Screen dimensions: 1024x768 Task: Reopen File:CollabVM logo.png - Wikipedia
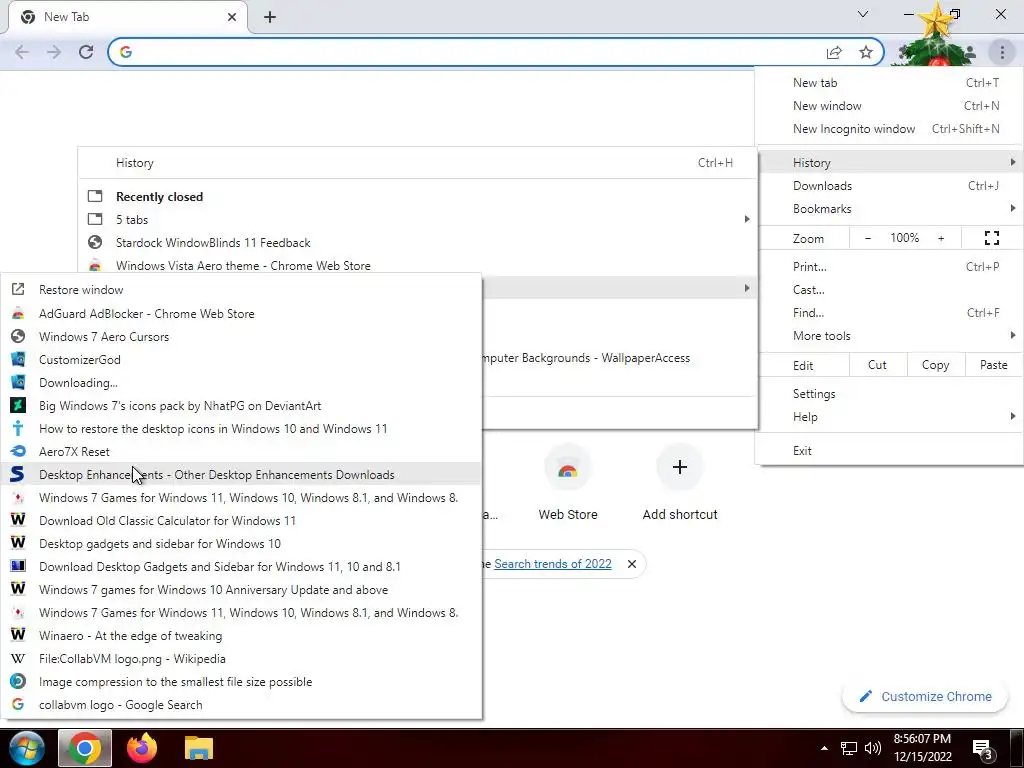click(x=241, y=659)
